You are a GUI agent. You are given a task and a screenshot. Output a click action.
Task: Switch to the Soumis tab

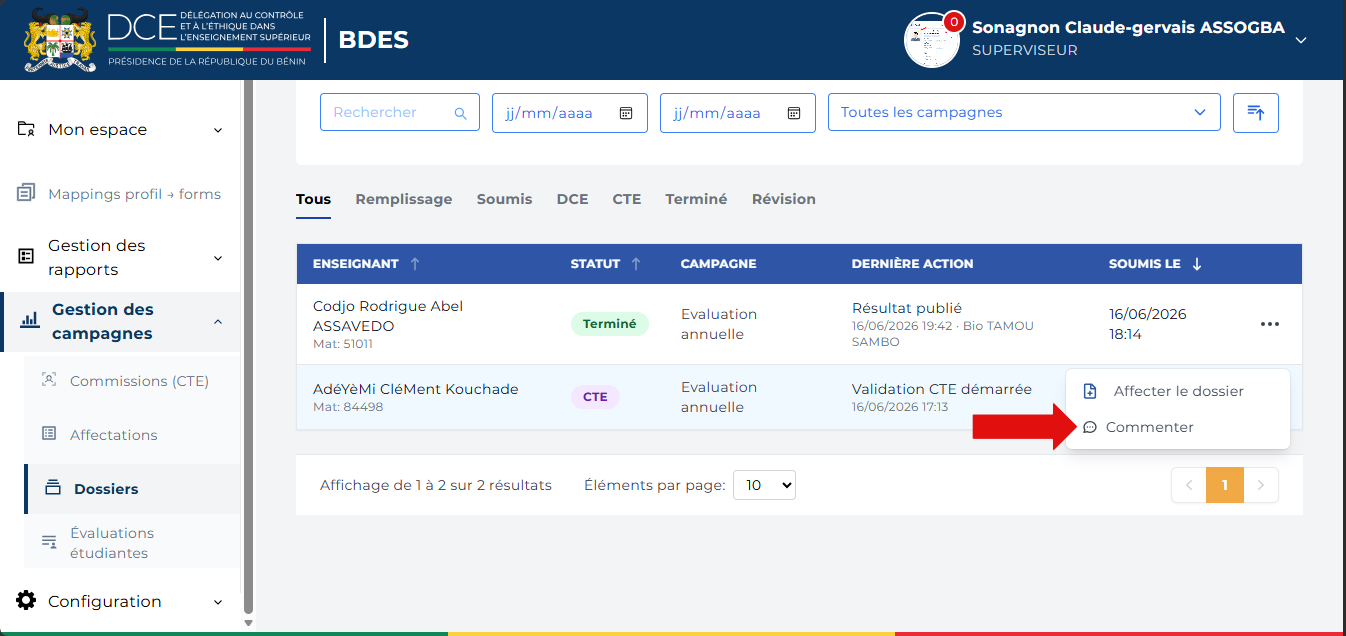505,199
